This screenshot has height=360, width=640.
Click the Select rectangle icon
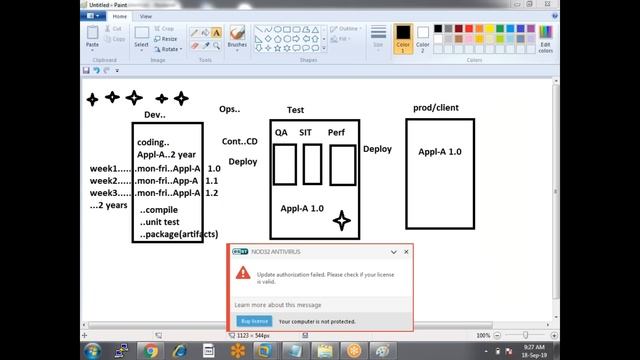coord(142,33)
